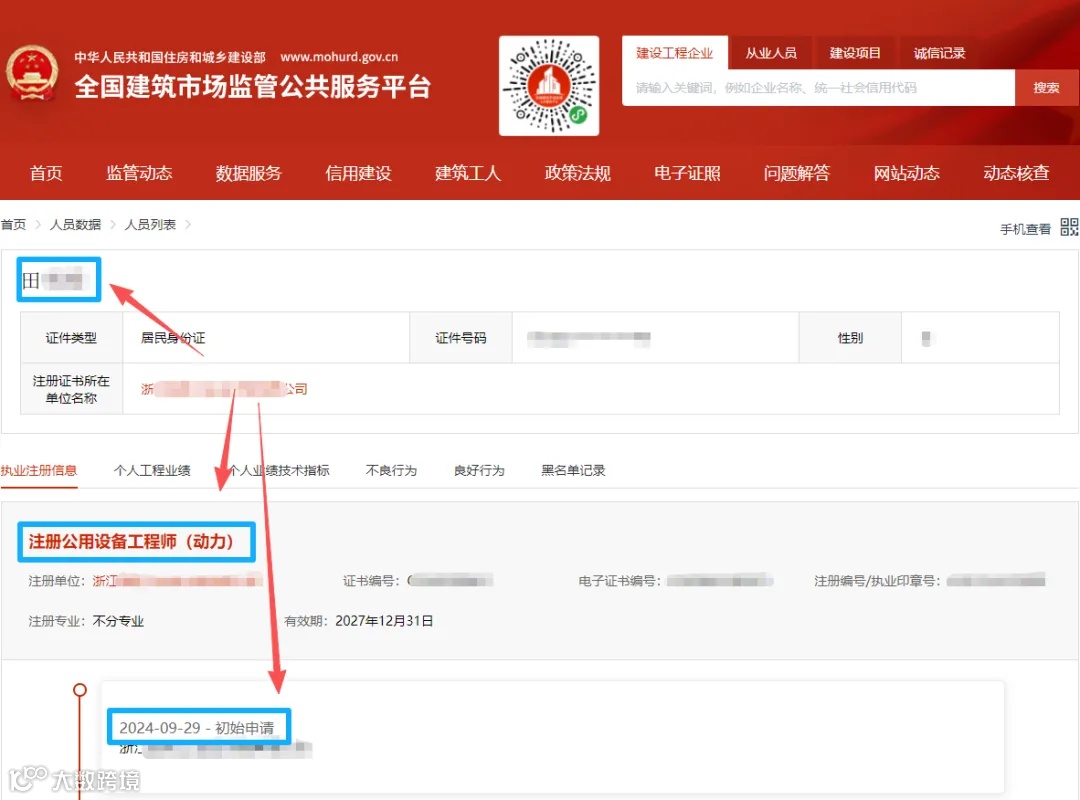Screen dimensions: 1080x800
Task: Click the 2024-09-29 - 初始申请 entry
Action: 196,728
